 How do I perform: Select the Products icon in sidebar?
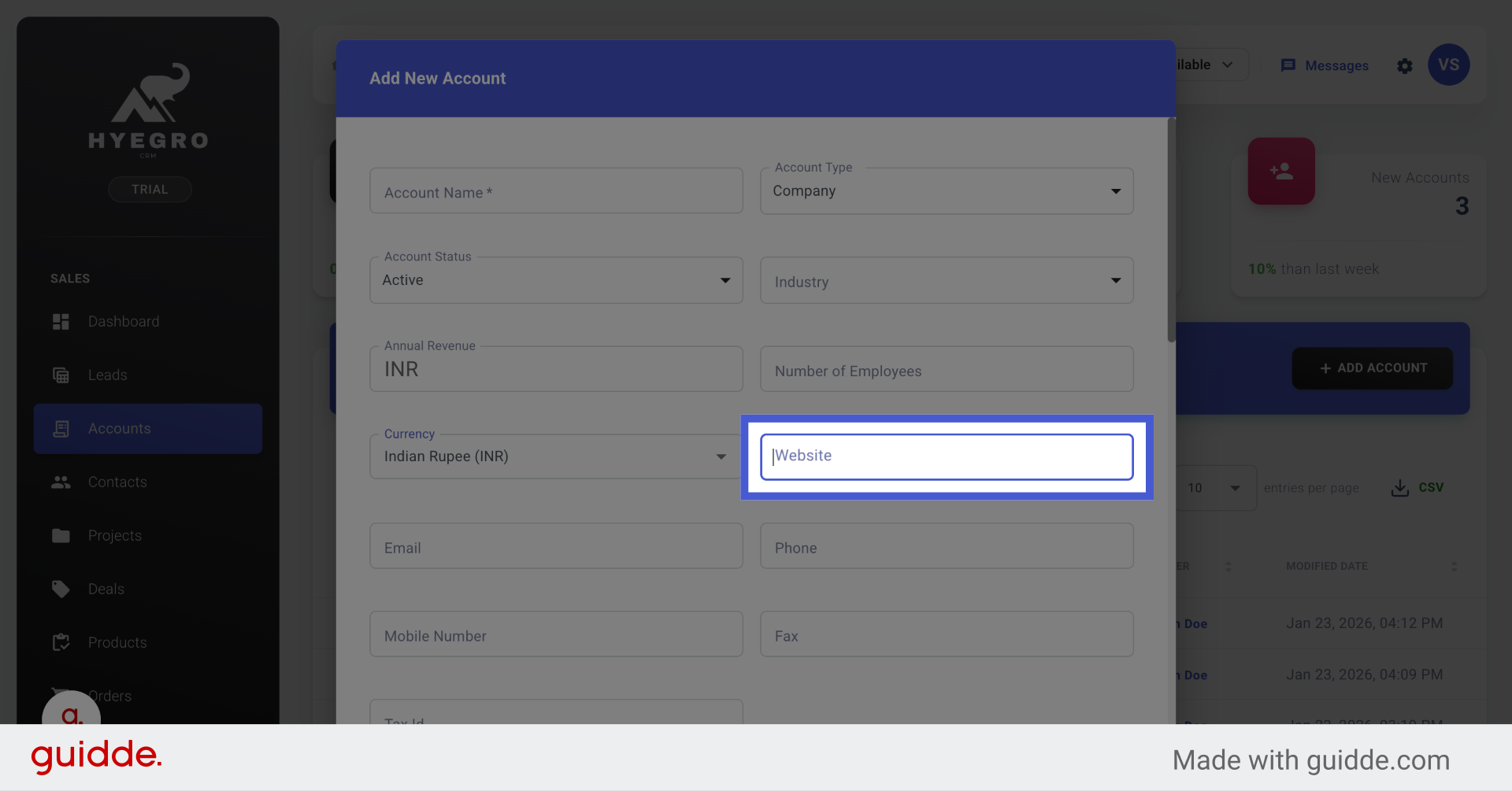pos(61,642)
